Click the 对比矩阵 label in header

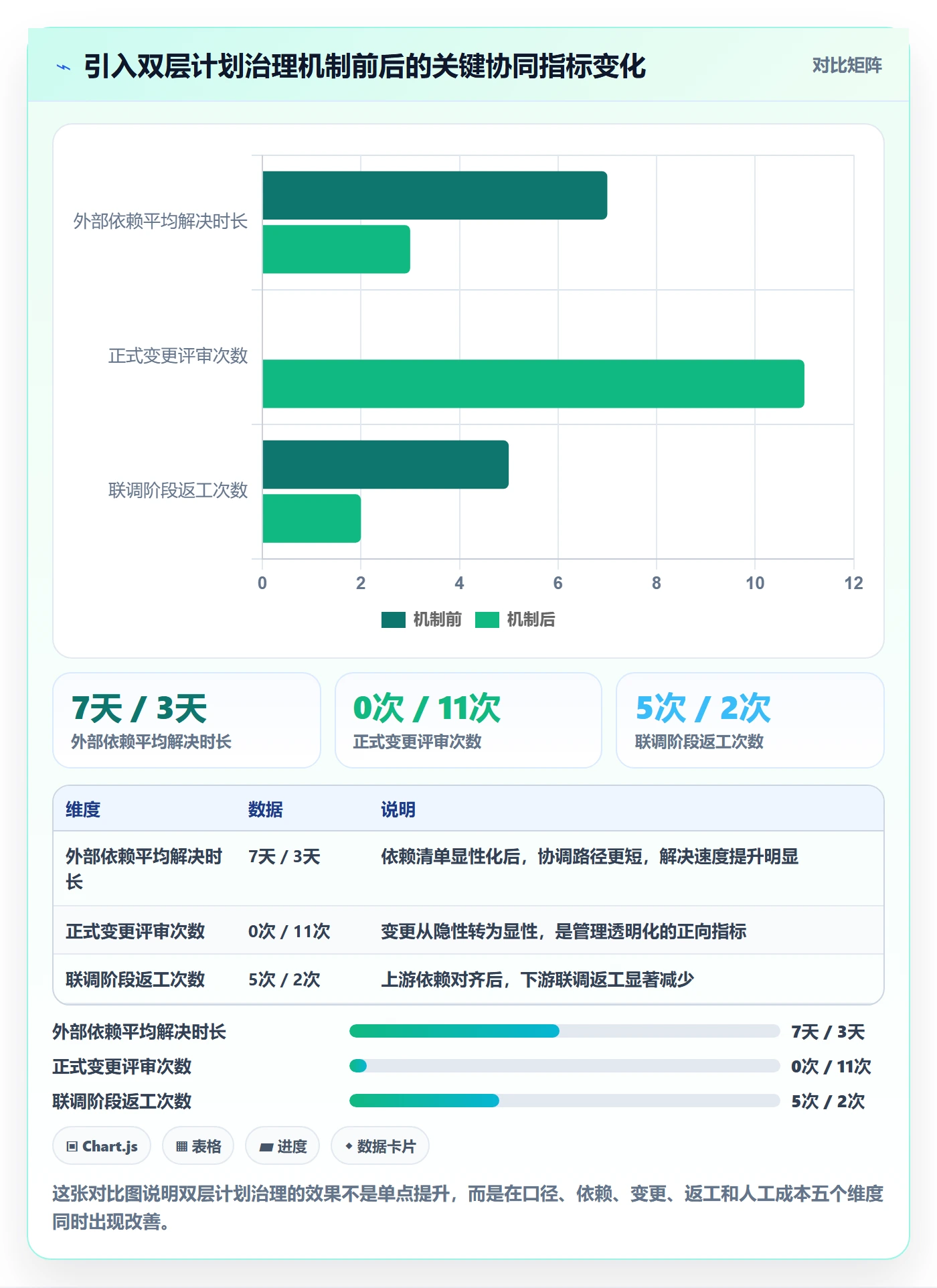point(847,65)
